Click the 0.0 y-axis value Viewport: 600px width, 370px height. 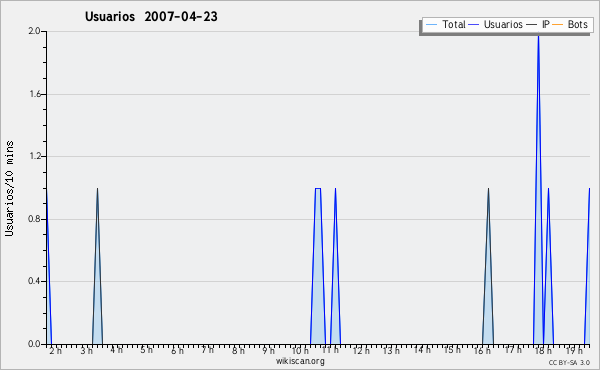[x=34, y=344]
